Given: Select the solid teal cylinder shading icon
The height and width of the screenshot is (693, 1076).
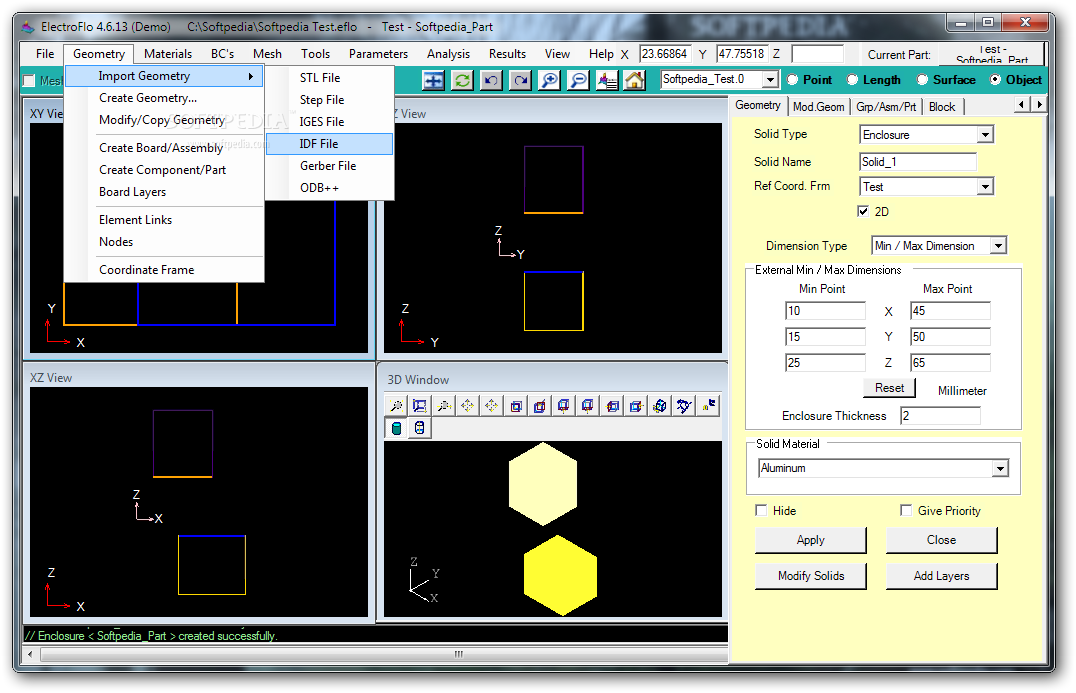Looking at the screenshot, I should [x=397, y=428].
